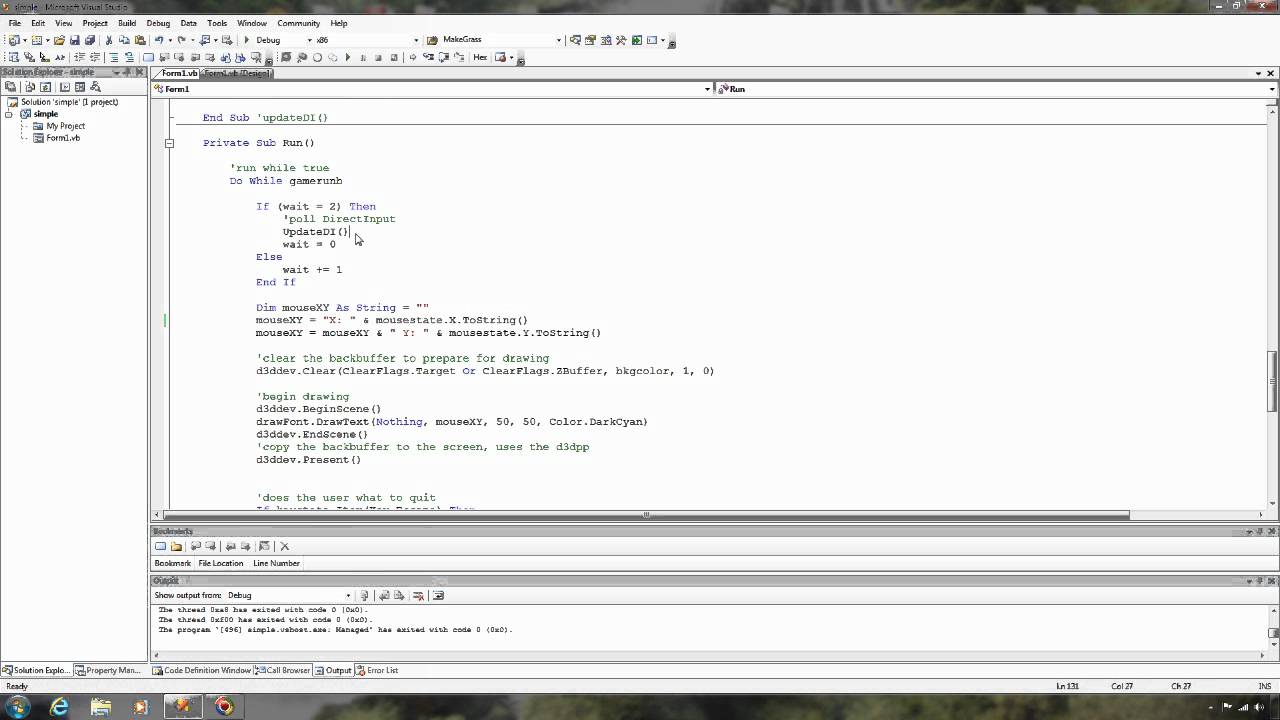
Task: Open Show output from Debug dropdown
Action: coord(347,595)
